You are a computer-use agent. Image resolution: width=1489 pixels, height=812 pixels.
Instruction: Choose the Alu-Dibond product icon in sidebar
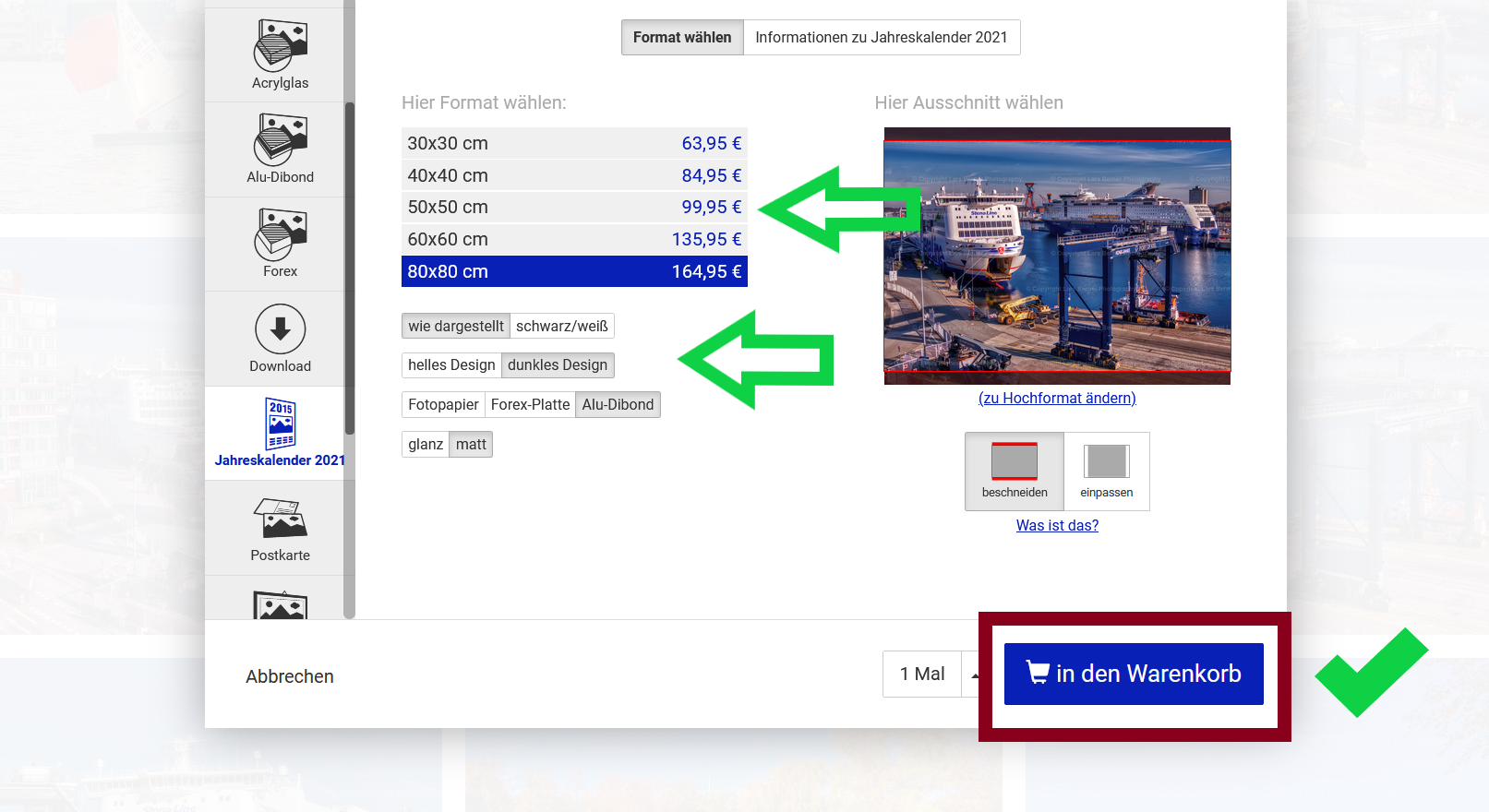click(280, 140)
